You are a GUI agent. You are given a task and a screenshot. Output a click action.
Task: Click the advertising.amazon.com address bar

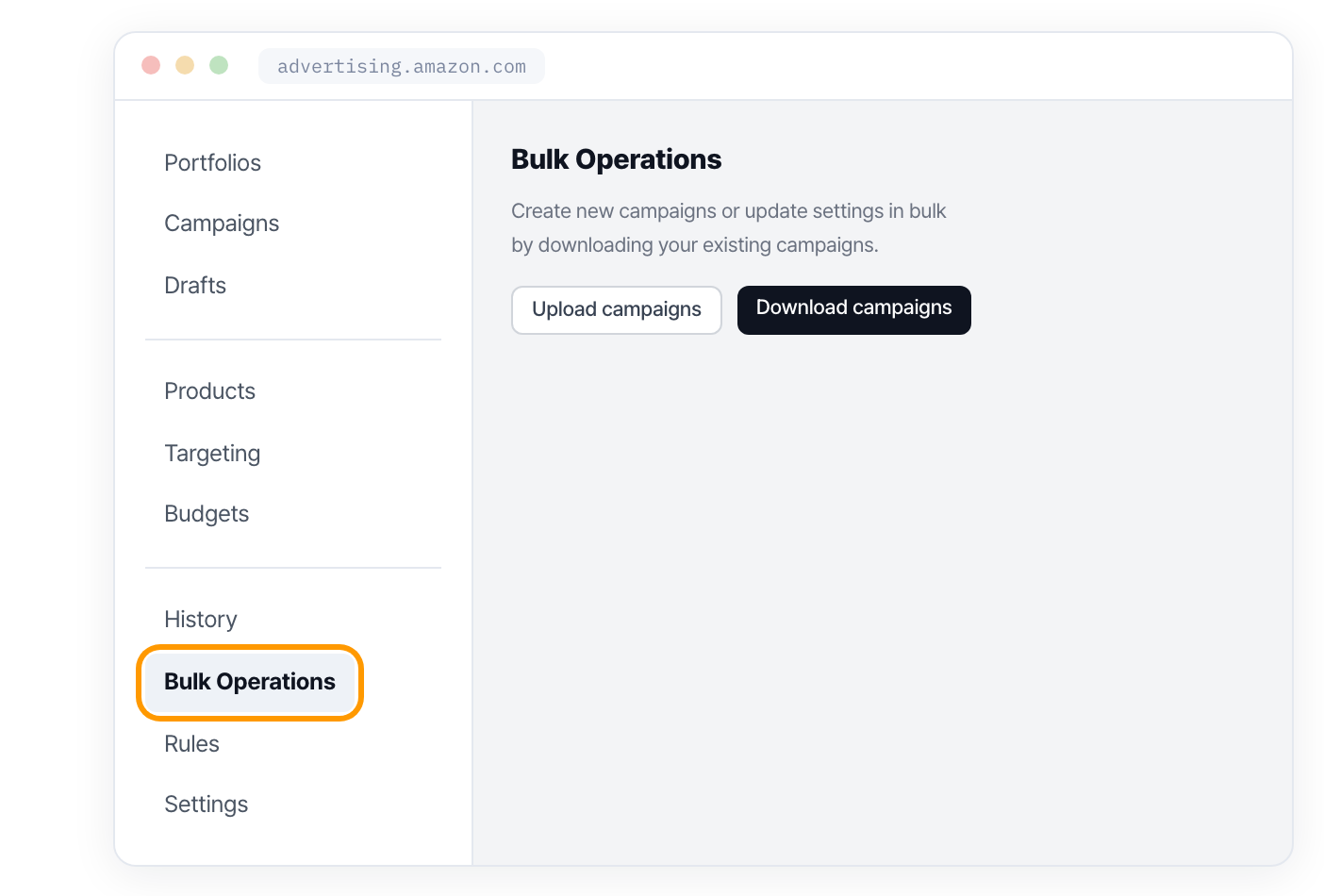pyautogui.click(x=402, y=66)
